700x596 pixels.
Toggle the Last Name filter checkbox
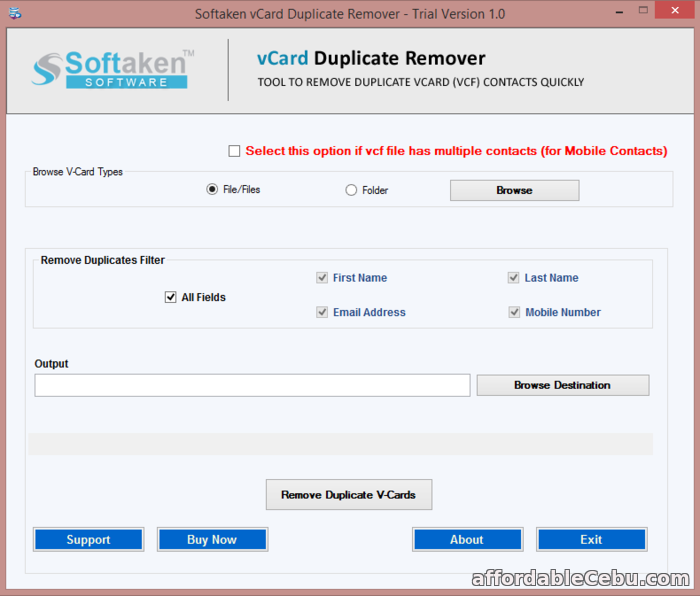click(513, 278)
